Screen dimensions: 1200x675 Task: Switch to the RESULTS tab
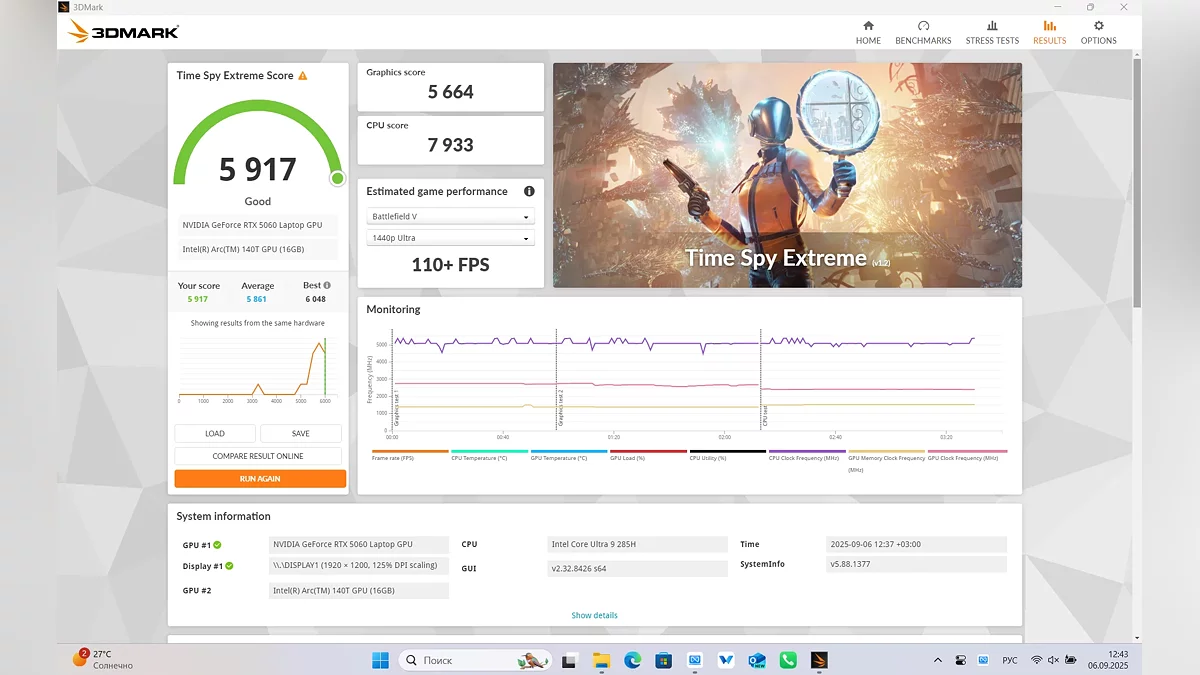1049,33
